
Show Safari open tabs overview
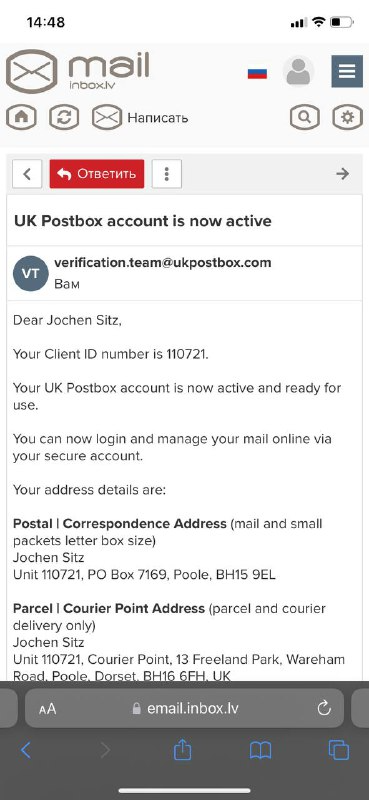[338, 750]
